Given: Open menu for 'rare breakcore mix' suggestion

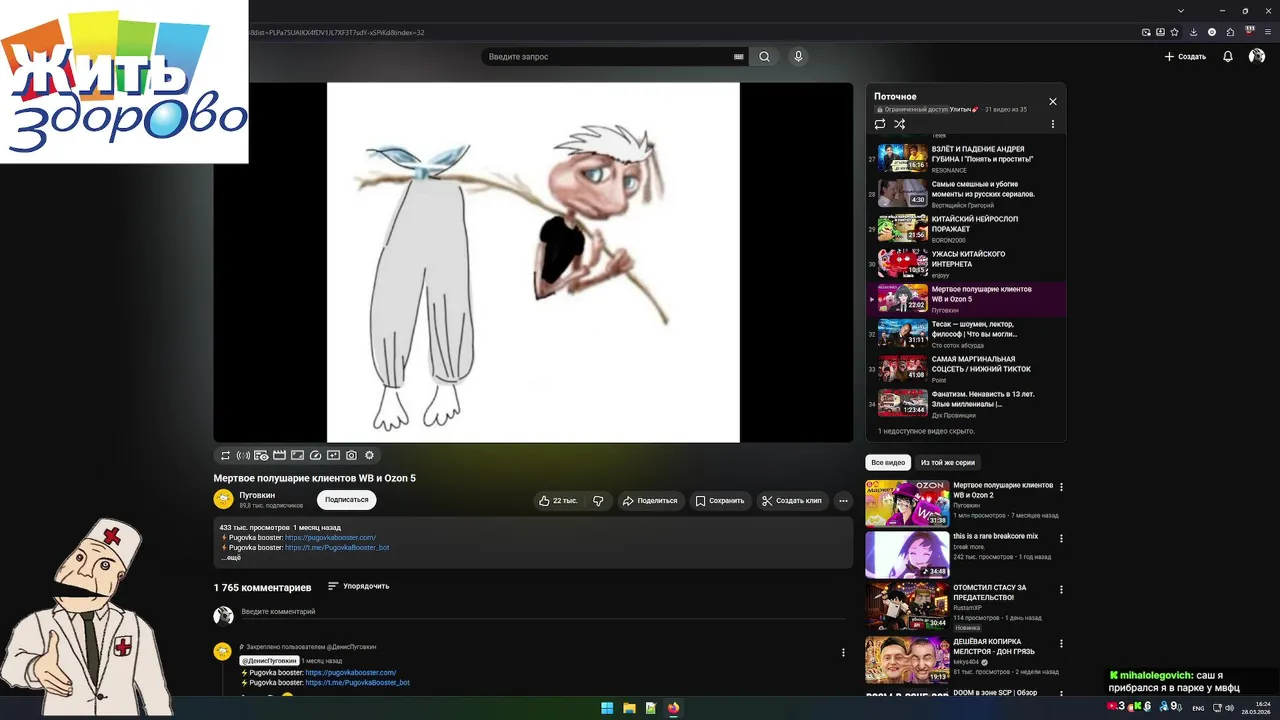Looking at the screenshot, I should (x=1061, y=538).
